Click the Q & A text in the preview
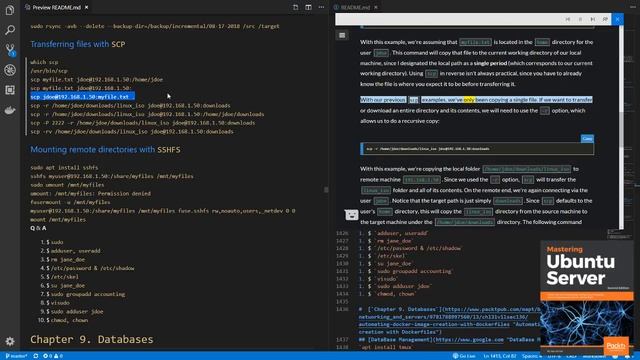This screenshot has width=640, height=360. (38, 228)
